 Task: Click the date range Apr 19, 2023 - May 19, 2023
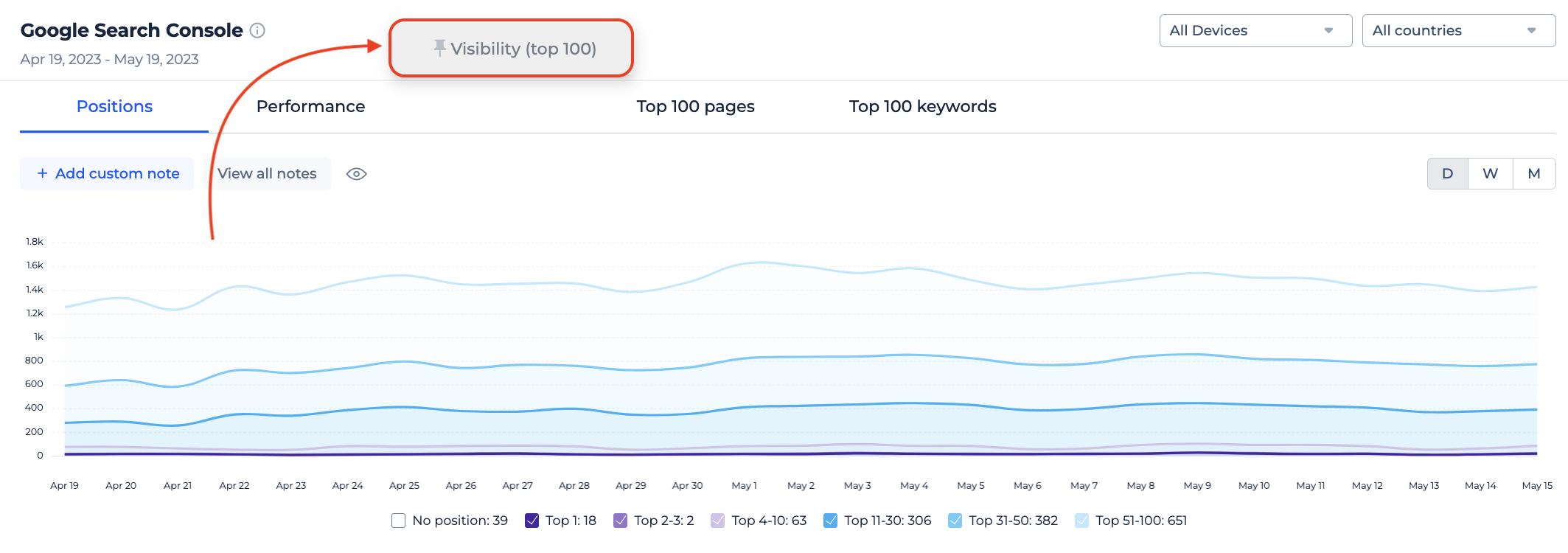click(x=109, y=59)
